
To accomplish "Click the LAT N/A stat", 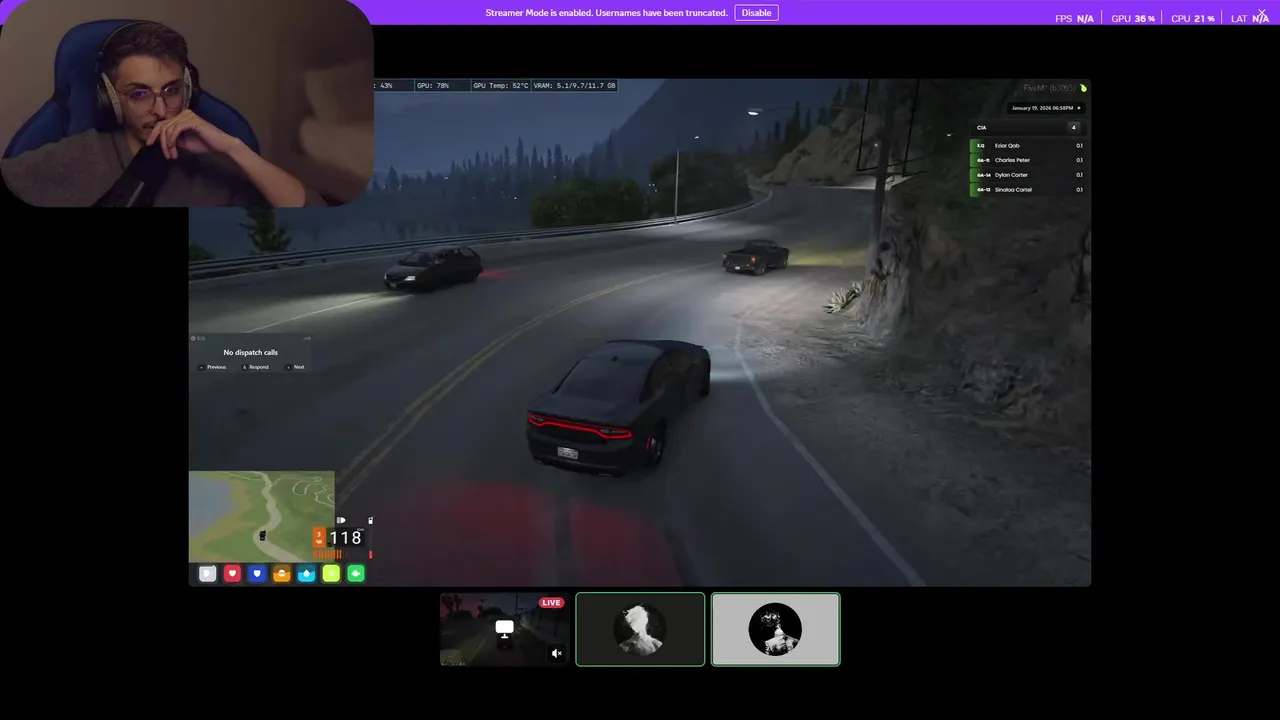I will coord(1250,19).
